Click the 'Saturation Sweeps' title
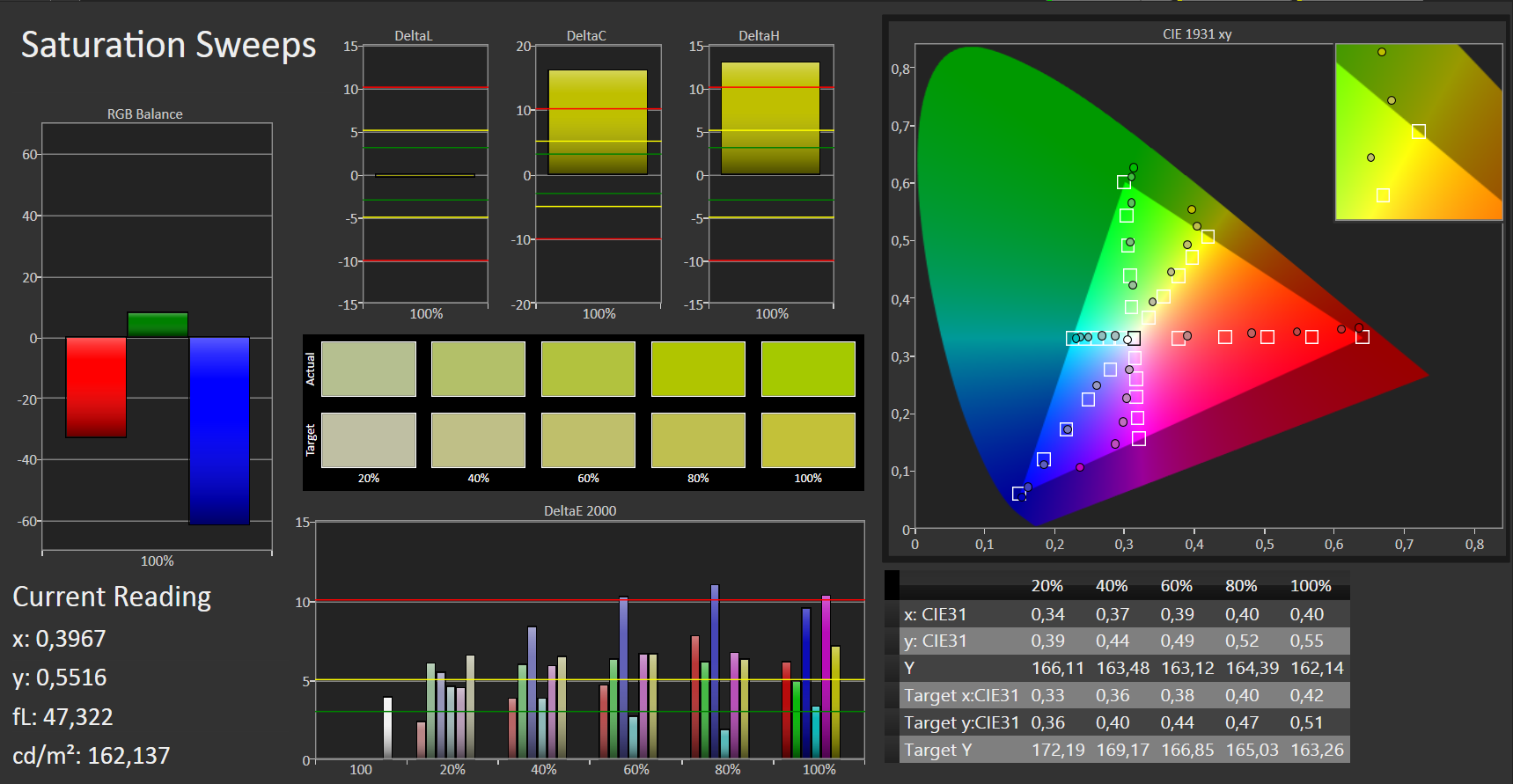This screenshot has width=1513, height=784. point(168,45)
